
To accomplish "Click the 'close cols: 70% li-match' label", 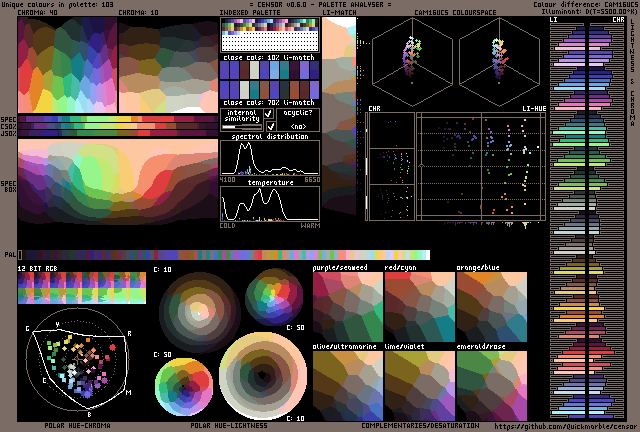I will pyautogui.click(x=269, y=102).
